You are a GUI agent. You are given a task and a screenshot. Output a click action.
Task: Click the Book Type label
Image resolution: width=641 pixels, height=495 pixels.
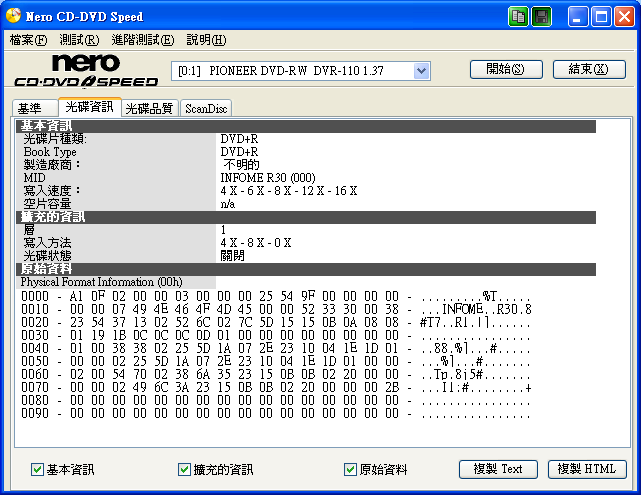[x=50, y=152]
